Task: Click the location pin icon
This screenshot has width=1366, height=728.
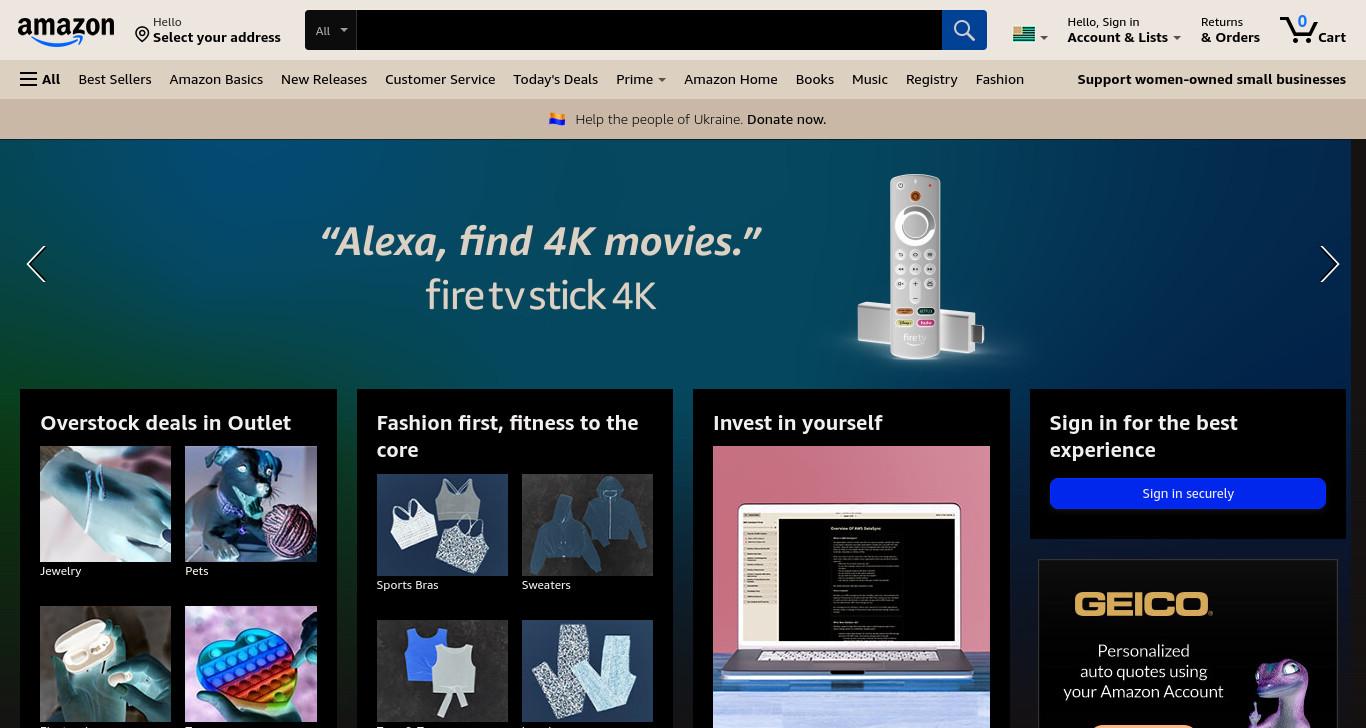Action: [142, 35]
